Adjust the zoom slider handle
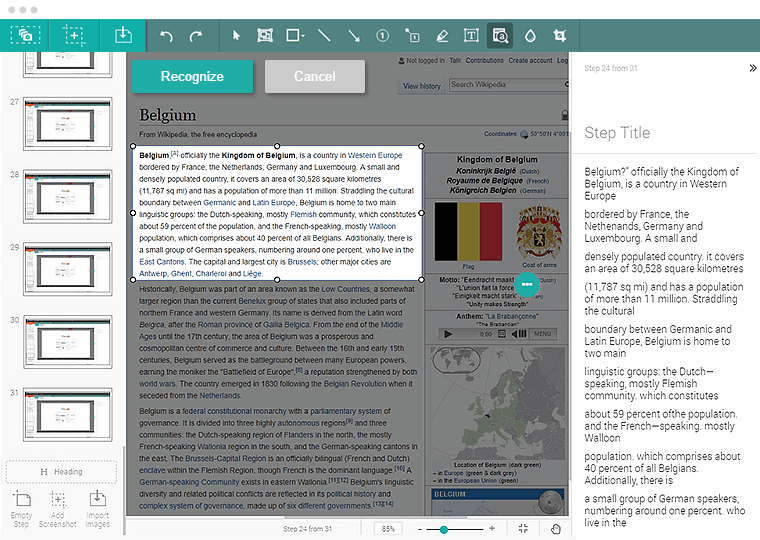This screenshot has width=760, height=540. (x=443, y=528)
